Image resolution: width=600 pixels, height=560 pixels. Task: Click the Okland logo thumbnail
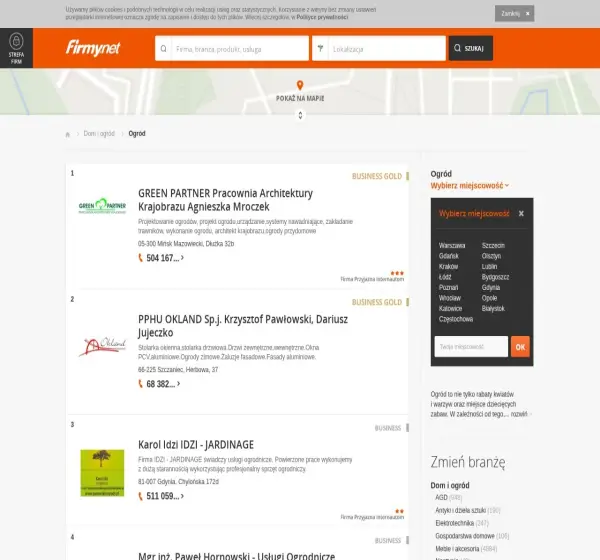tap(102, 346)
